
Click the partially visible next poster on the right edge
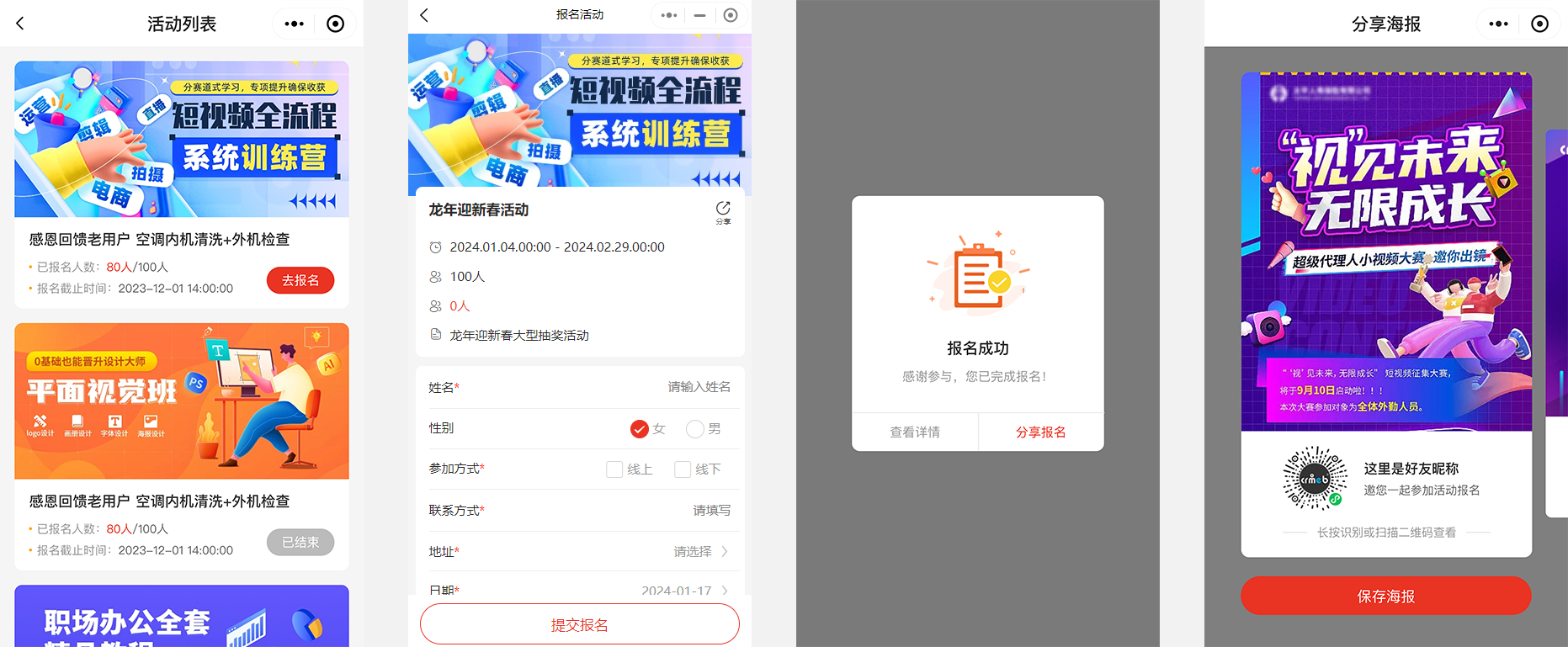click(1557, 324)
